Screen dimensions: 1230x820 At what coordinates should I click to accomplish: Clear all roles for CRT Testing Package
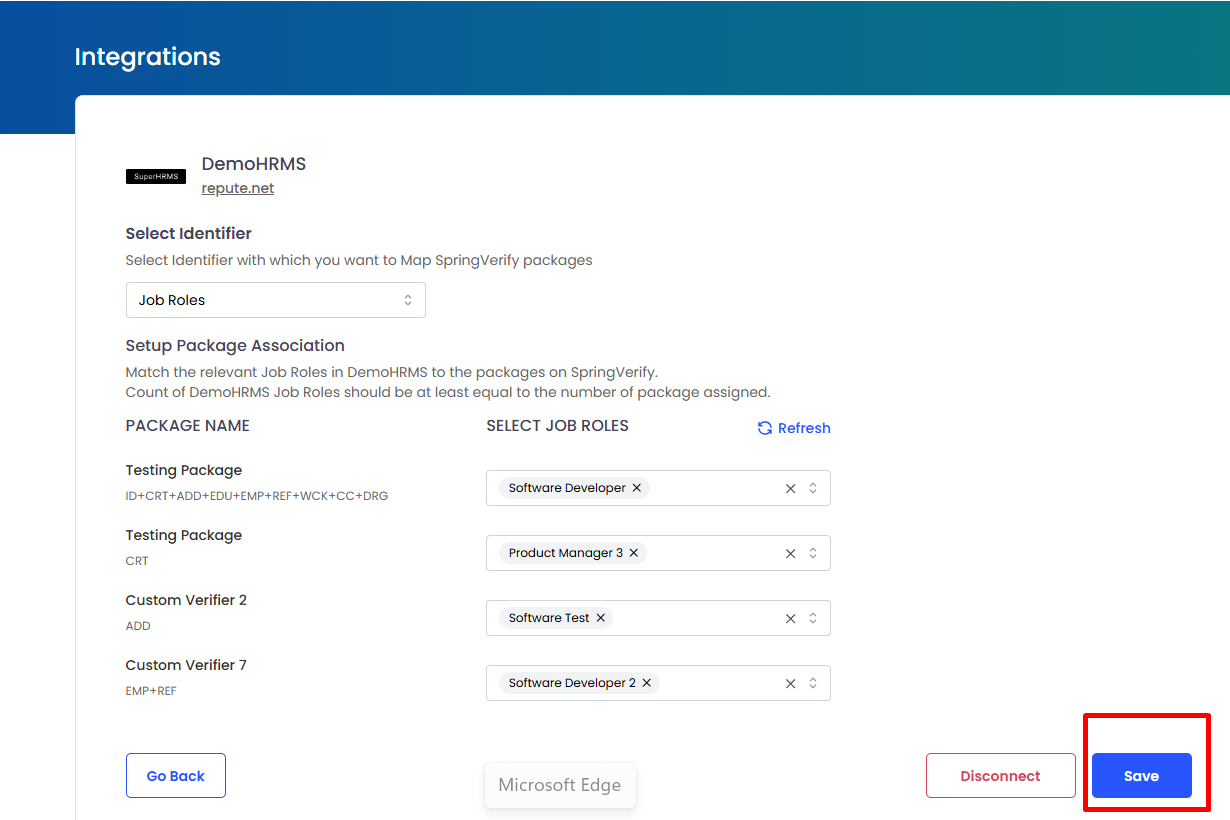pyautogui.click(x=790, y=553)
